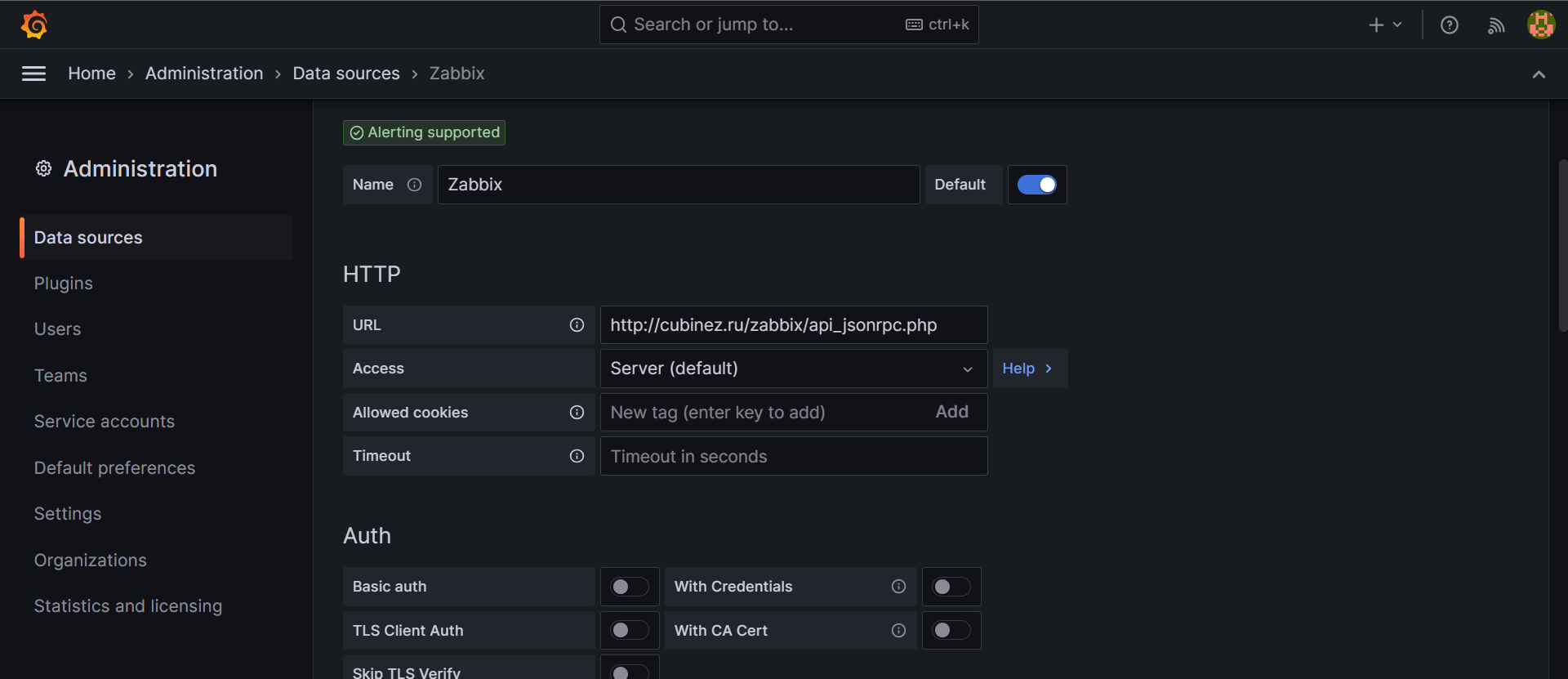Click the Name input field with Zabbix
Image resolution: width=1568 pixels, height=679 pixels.
(x=679, y=185)
